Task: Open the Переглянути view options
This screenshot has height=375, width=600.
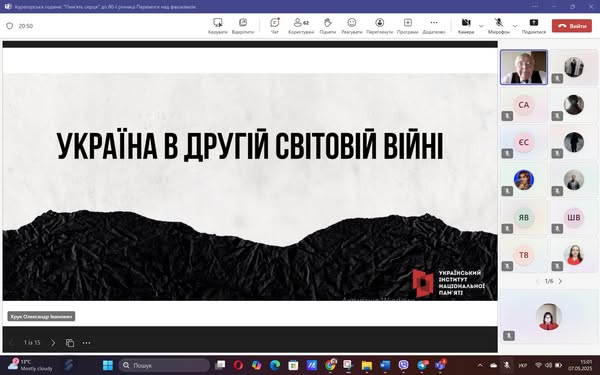Action: pos(379,26)
